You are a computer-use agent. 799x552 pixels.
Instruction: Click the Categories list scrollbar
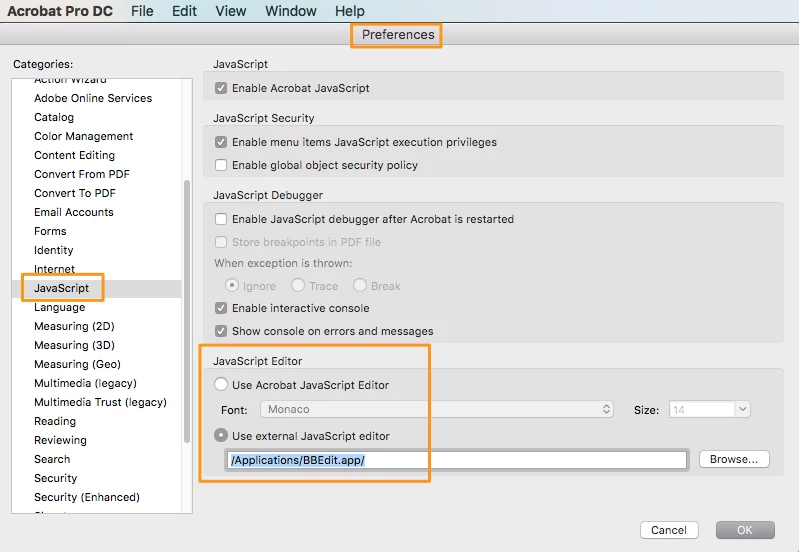tap(187, 311)
